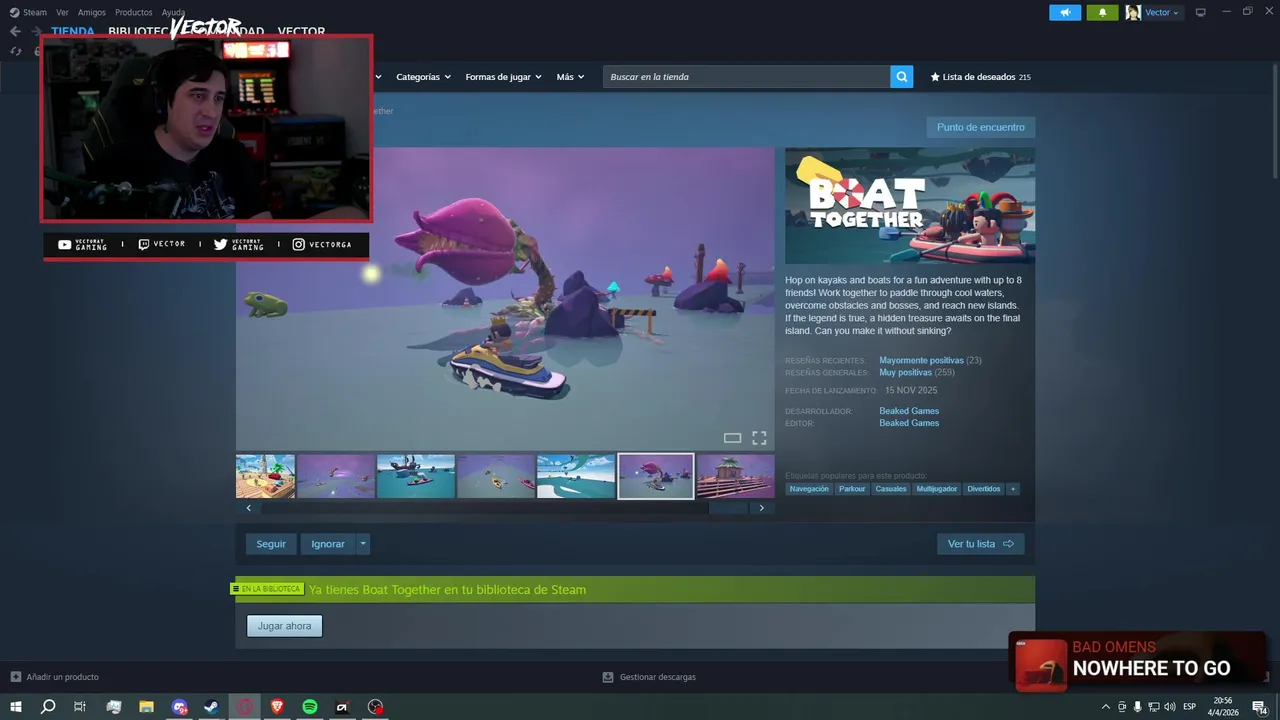
Task: Switch to the TIENDA tab
Action: point(73,31)
